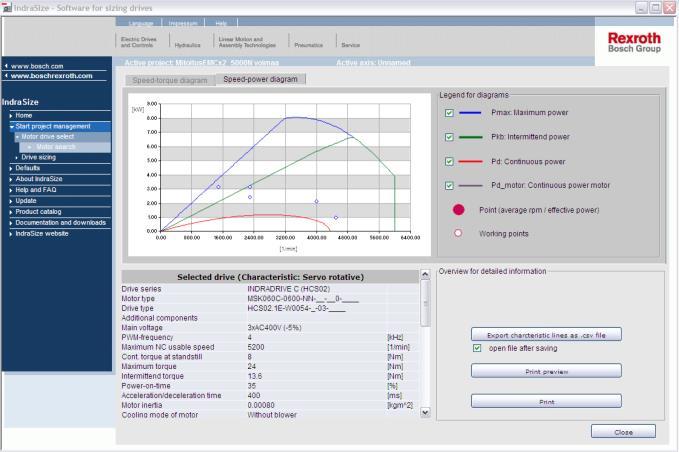679x452 pixels.
Task: Open the Impressum menu
Action: point(183,23)
